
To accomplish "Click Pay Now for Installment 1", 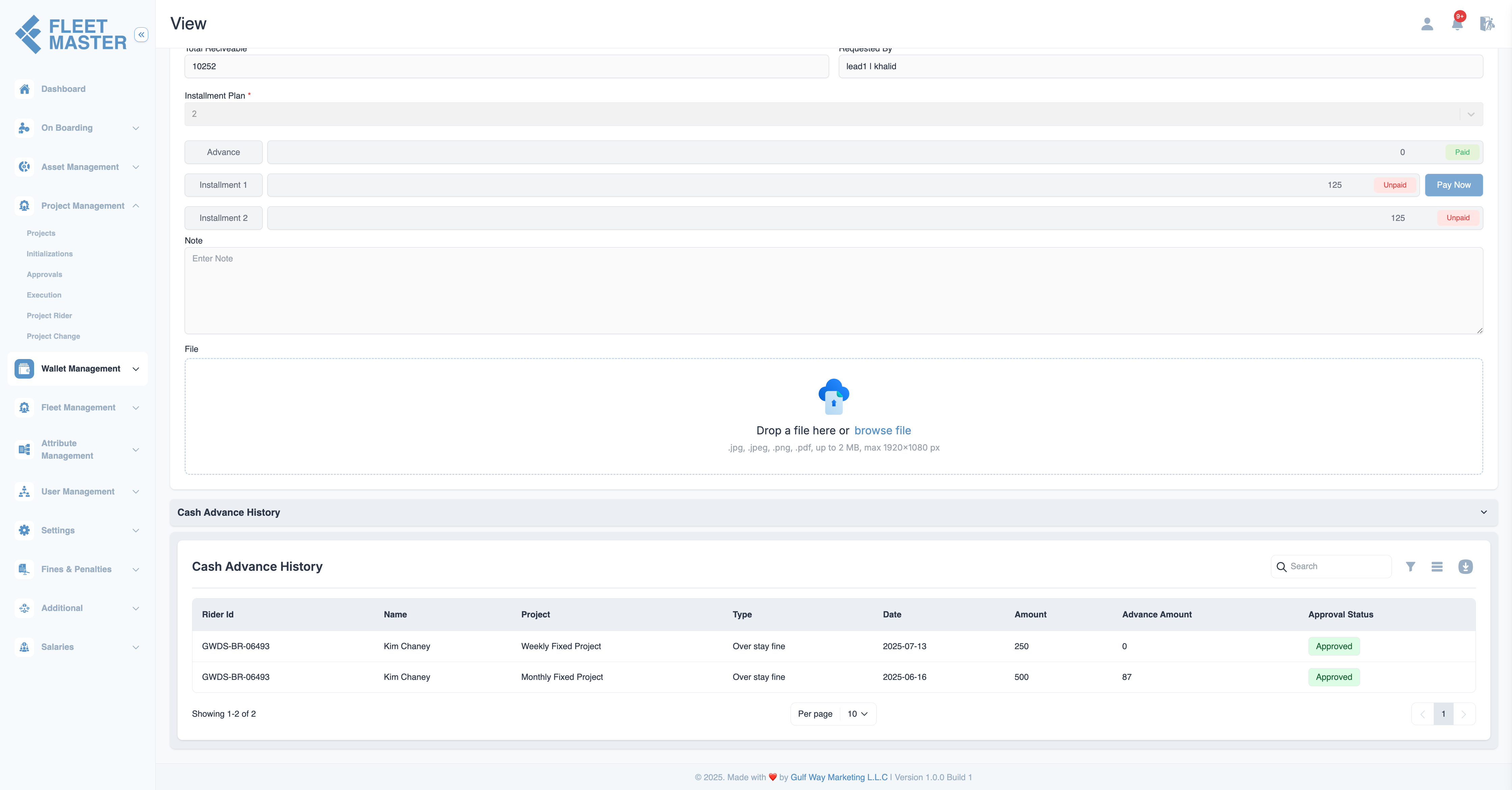I will click(1453, 185).
